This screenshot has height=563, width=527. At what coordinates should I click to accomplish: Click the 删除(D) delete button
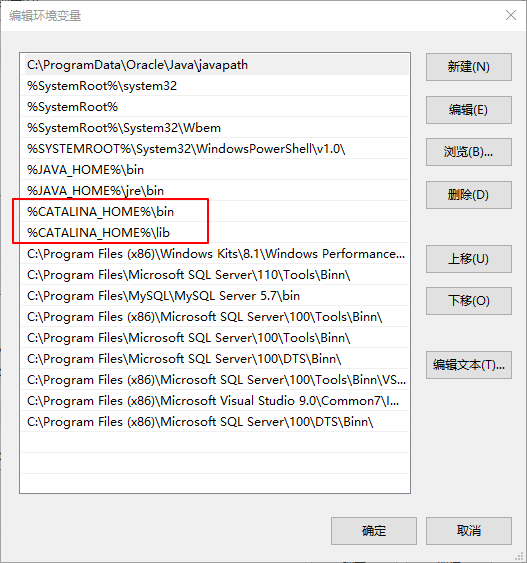coord(468,195)
